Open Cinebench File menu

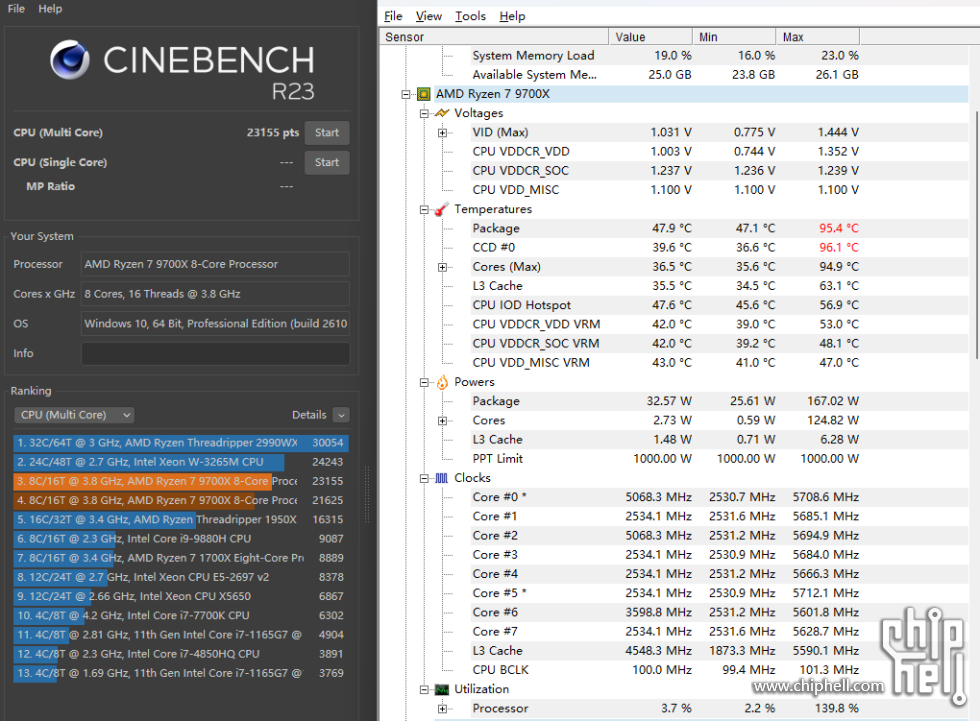tap(16, 9)
